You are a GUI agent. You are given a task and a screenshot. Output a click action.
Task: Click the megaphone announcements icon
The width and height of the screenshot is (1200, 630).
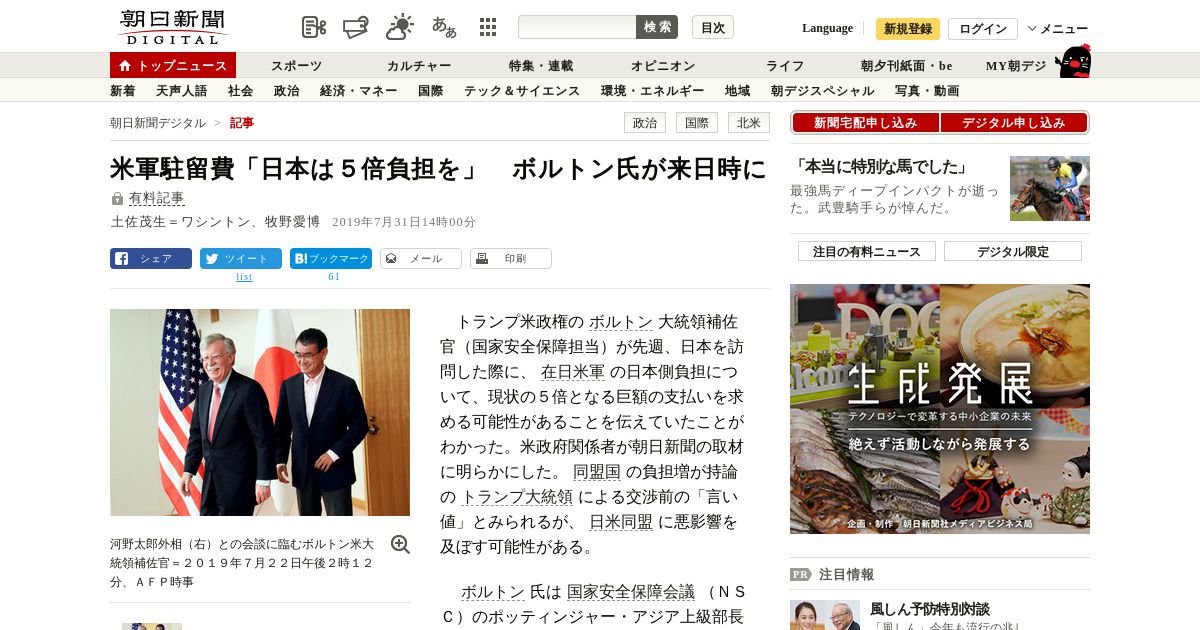(357, 27)
